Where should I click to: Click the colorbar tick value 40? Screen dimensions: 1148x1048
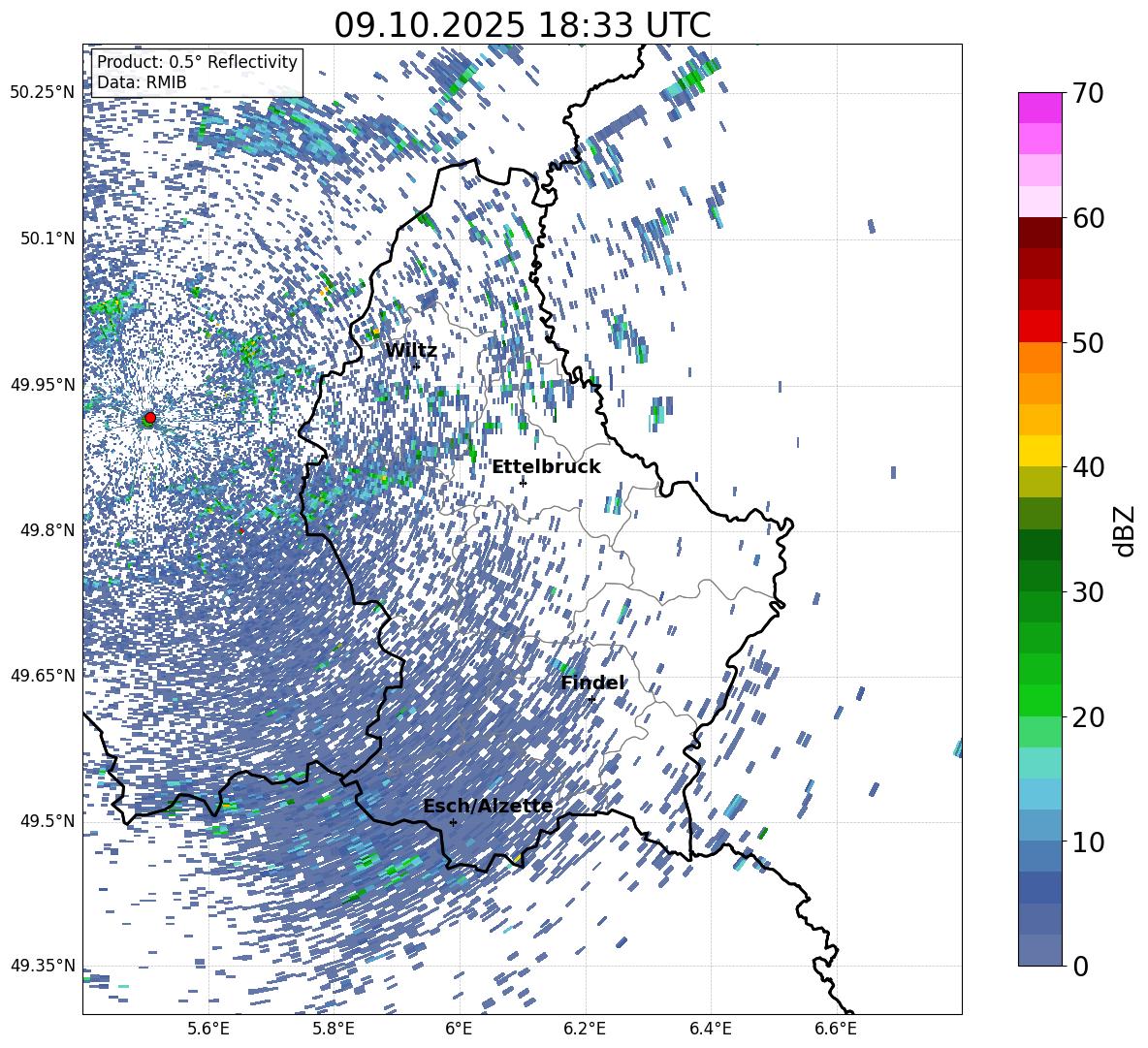(1088, 467)
